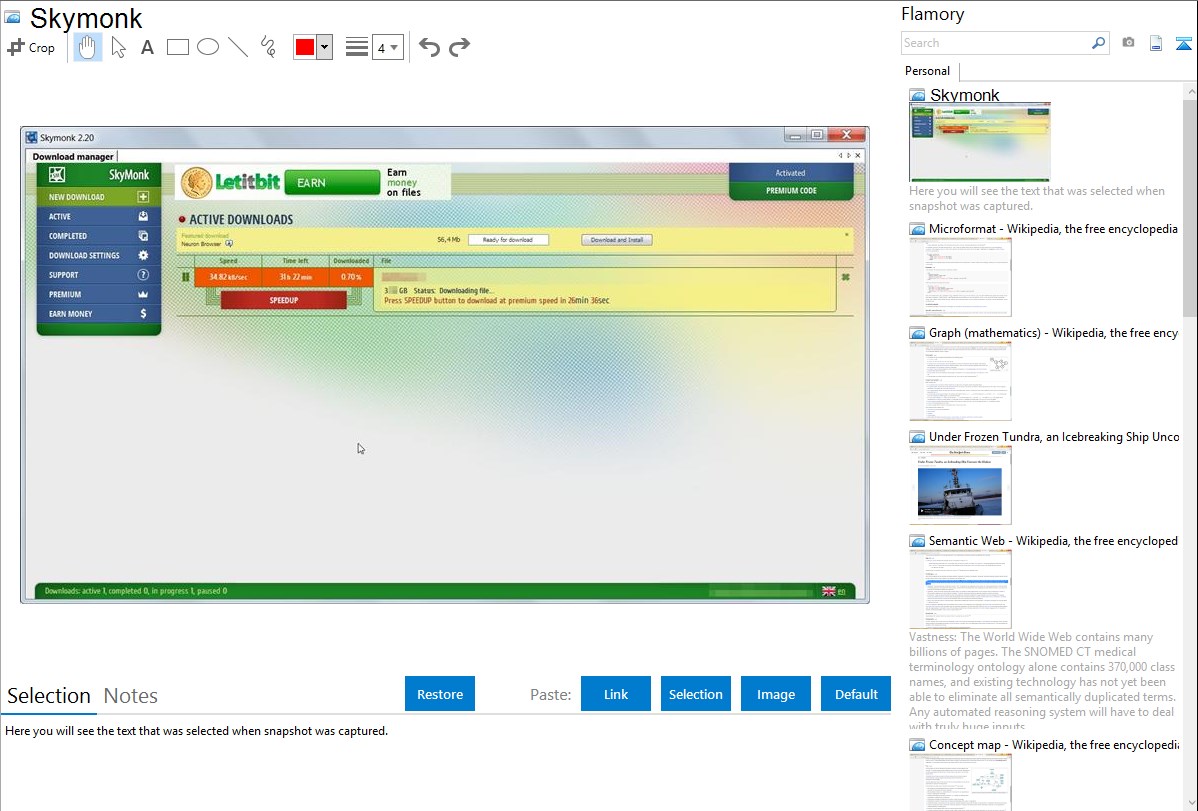The image size is (1198, 811).
Task: Open Download Settings in SkyMonk sidebar
Action: tap(99, 255)
